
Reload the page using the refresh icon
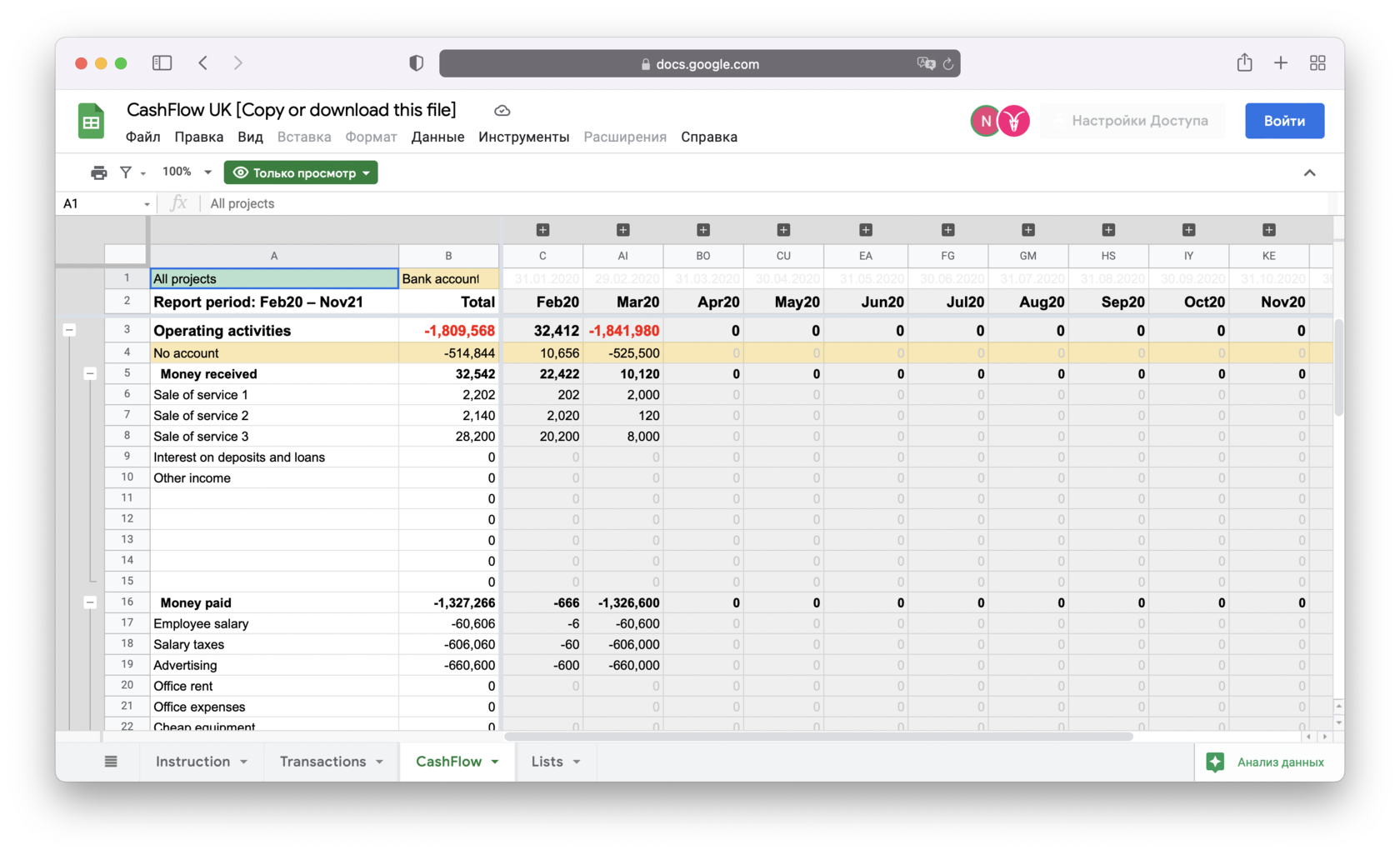948,63
